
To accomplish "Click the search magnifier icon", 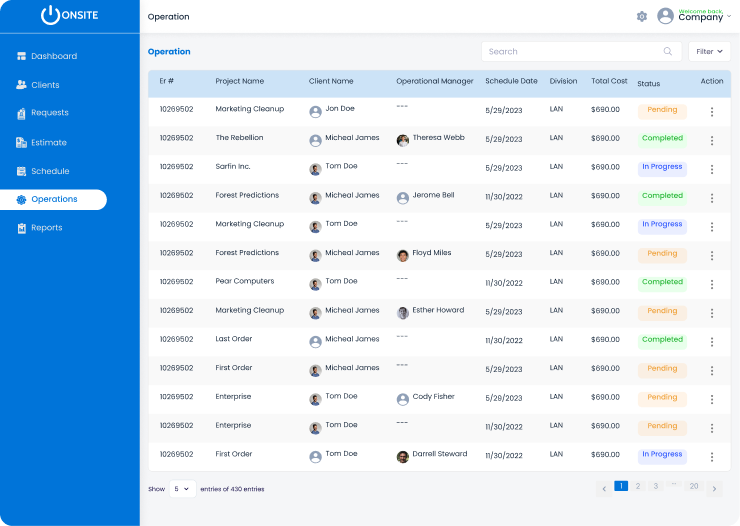I will tap(667, 51).
